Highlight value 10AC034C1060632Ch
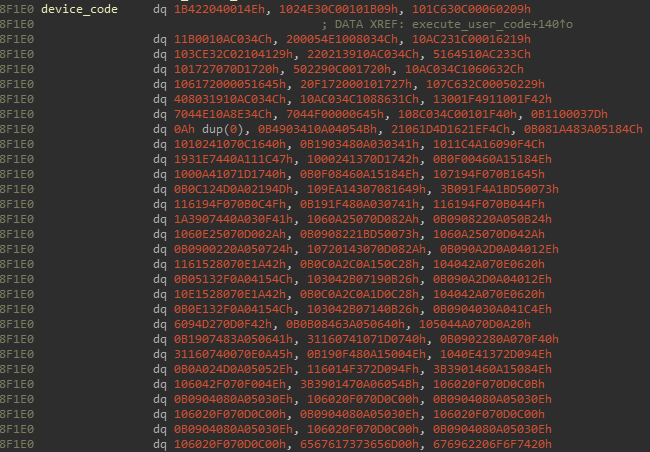 [464, 69]
